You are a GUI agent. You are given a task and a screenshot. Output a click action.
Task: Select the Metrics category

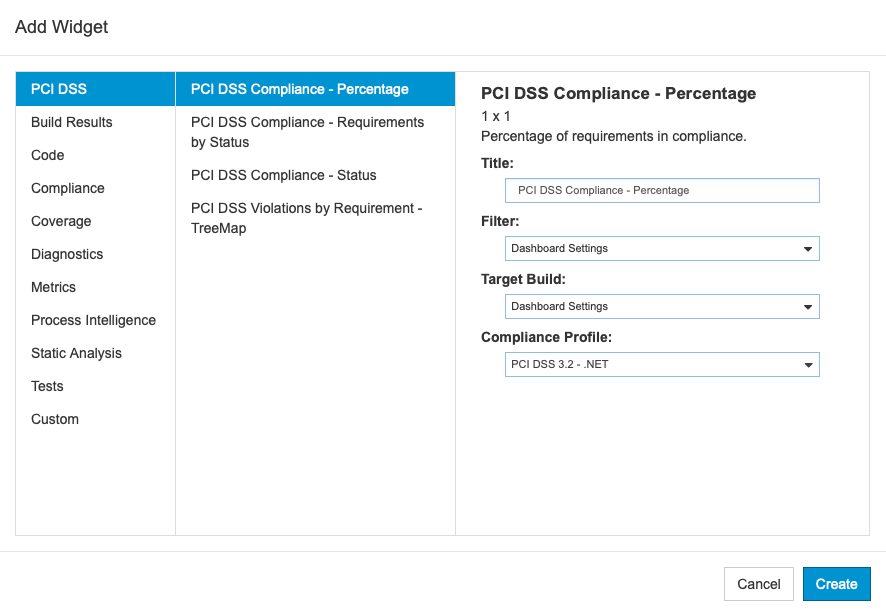(95, 287)
